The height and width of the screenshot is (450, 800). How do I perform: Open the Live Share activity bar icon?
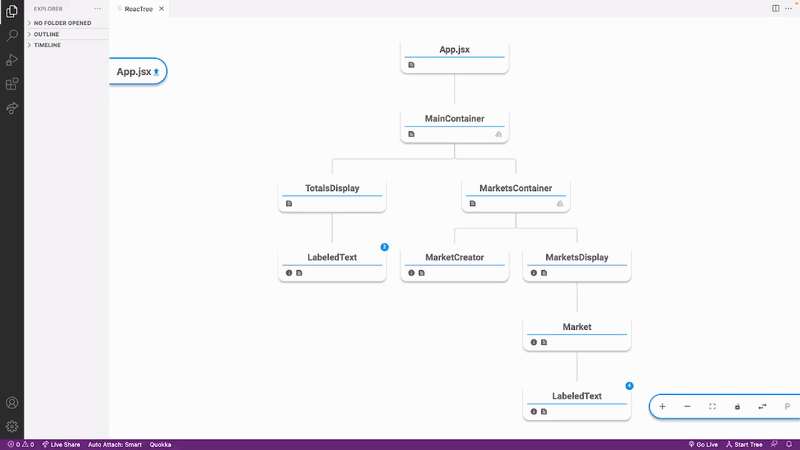(x=12, y=108)
